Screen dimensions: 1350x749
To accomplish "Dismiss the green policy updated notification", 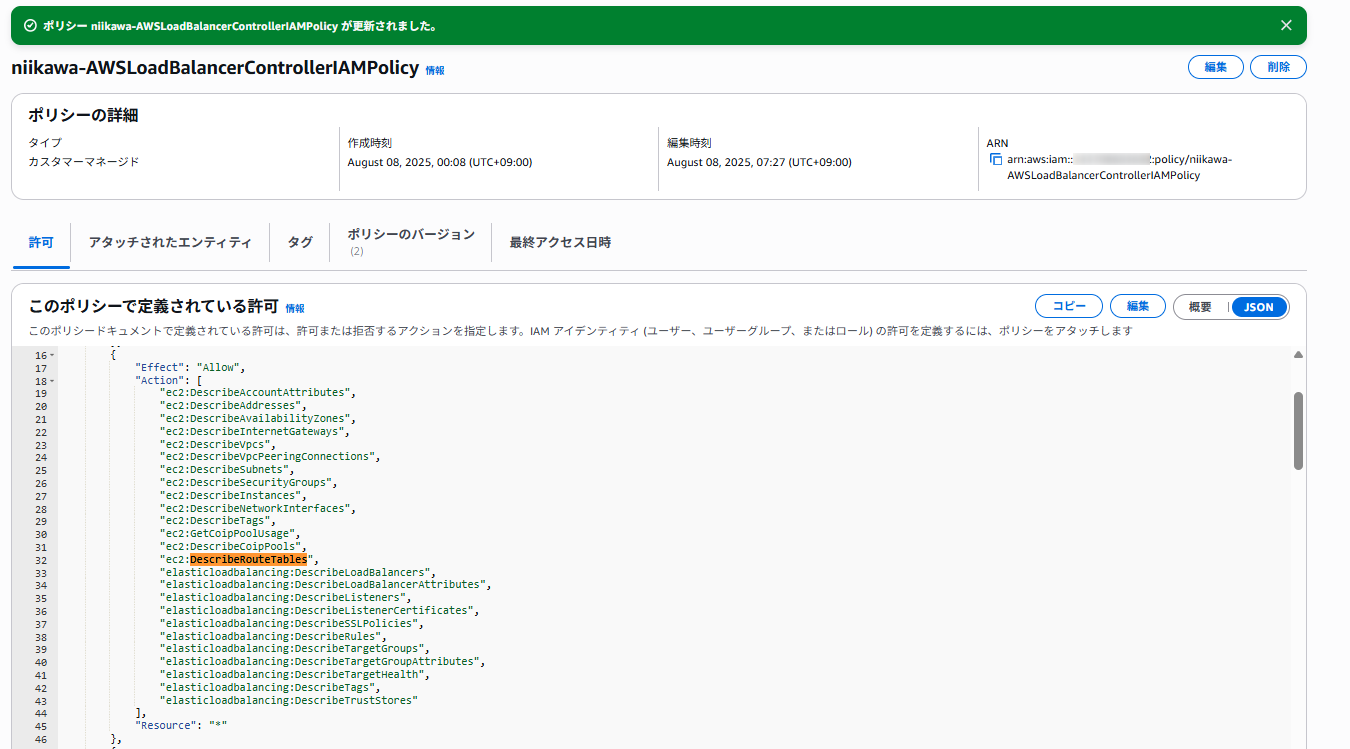I will (1286, 26).
